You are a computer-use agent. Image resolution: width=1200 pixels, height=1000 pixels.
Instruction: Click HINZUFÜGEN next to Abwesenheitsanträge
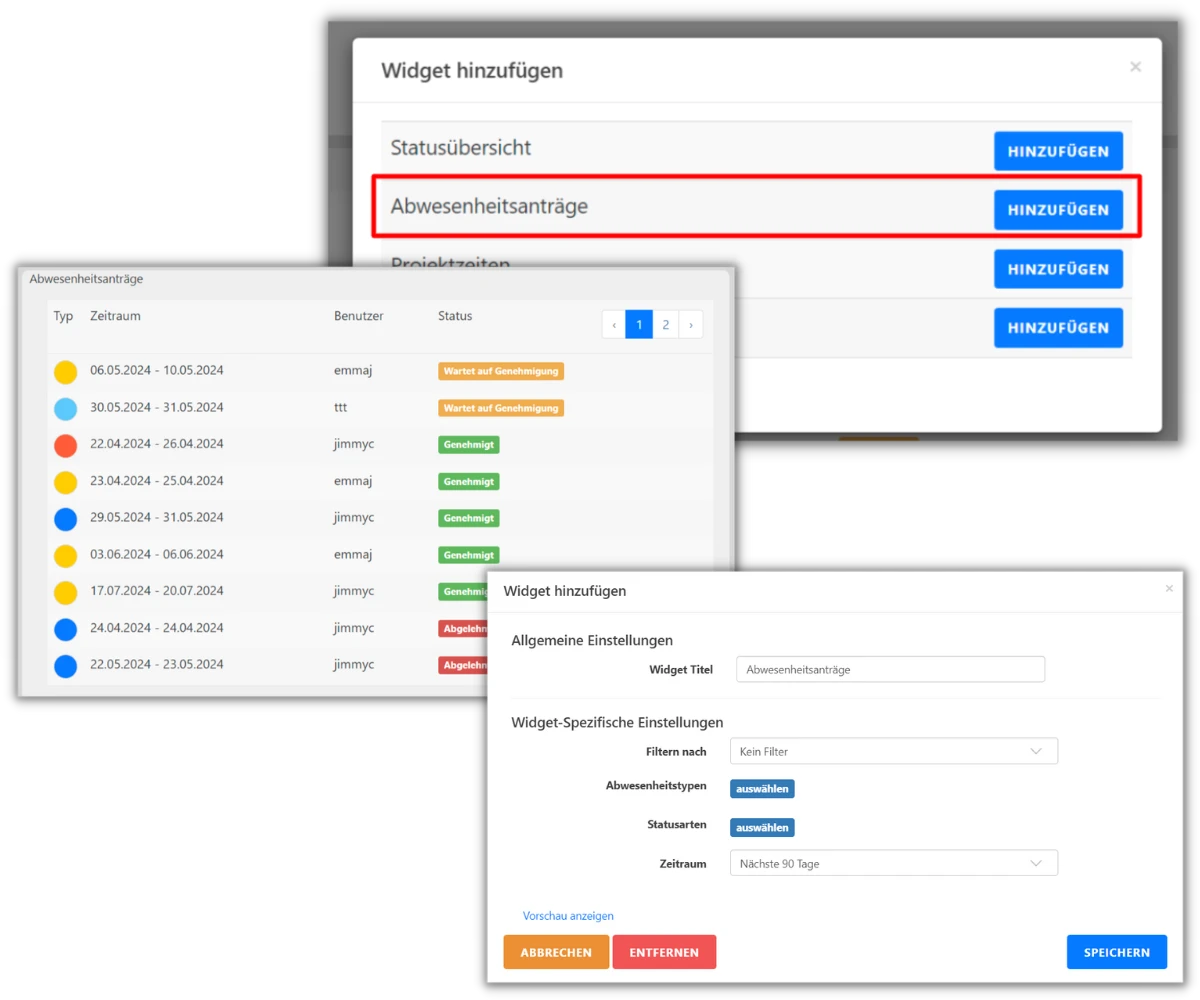point(1058,209)
